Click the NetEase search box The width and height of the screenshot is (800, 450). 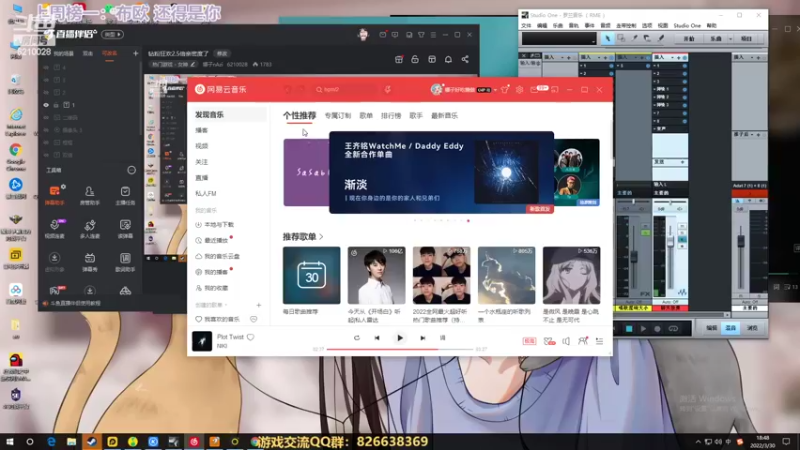pyautogui.click(x=347, y=89)
